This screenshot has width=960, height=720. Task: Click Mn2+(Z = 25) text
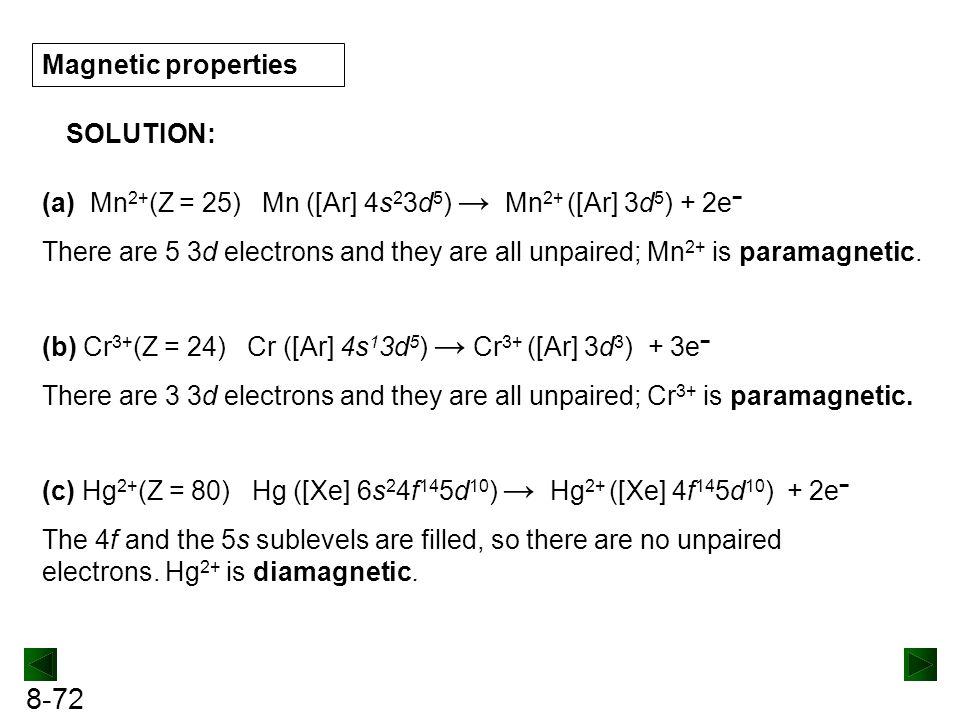pyautogui.click(x=165, y=203)
